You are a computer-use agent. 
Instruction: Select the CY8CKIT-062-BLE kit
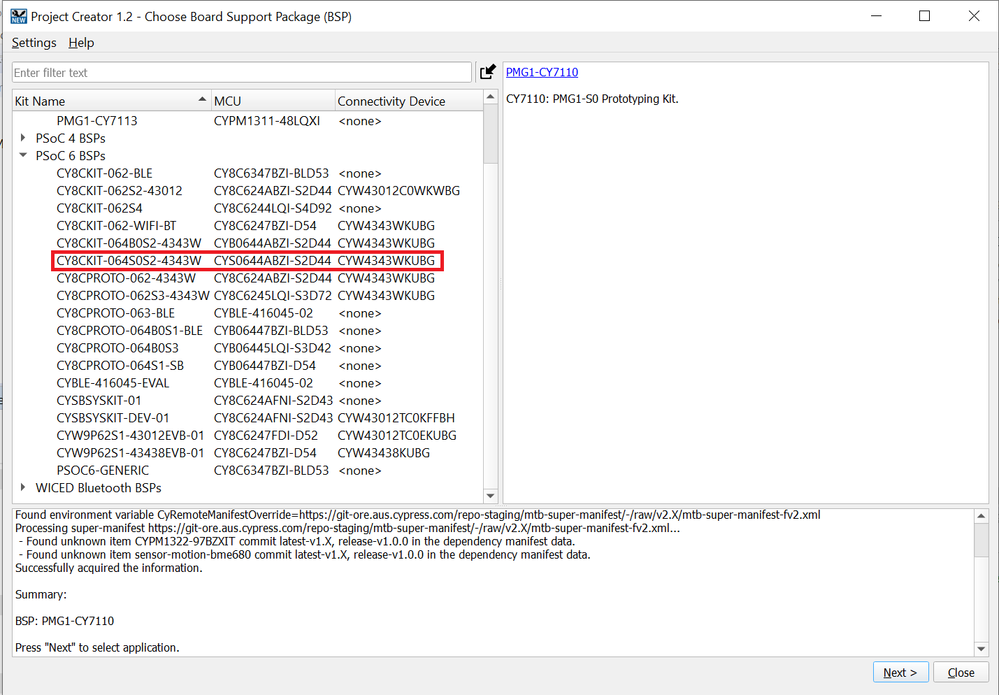[x=104, y=173]
